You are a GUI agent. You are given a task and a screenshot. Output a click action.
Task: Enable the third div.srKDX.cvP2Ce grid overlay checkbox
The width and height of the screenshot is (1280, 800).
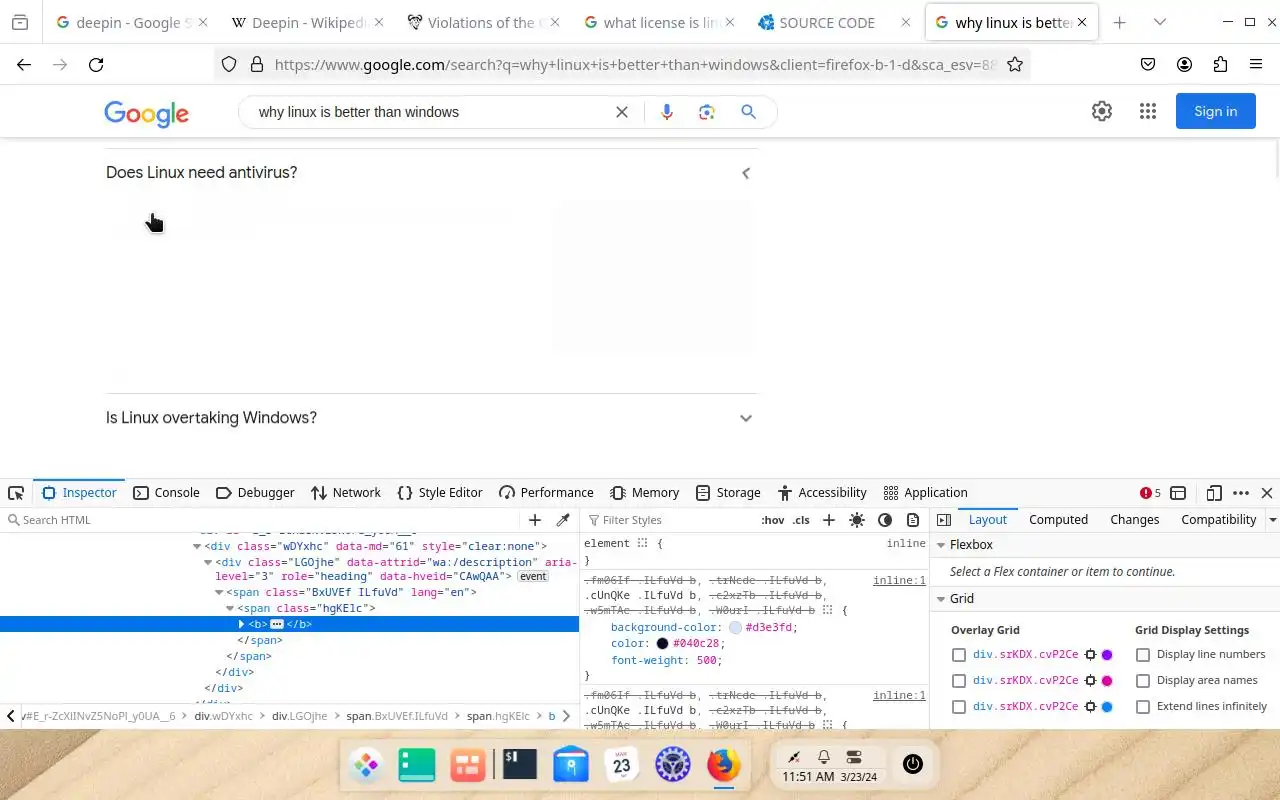click(x=959, y=707)
